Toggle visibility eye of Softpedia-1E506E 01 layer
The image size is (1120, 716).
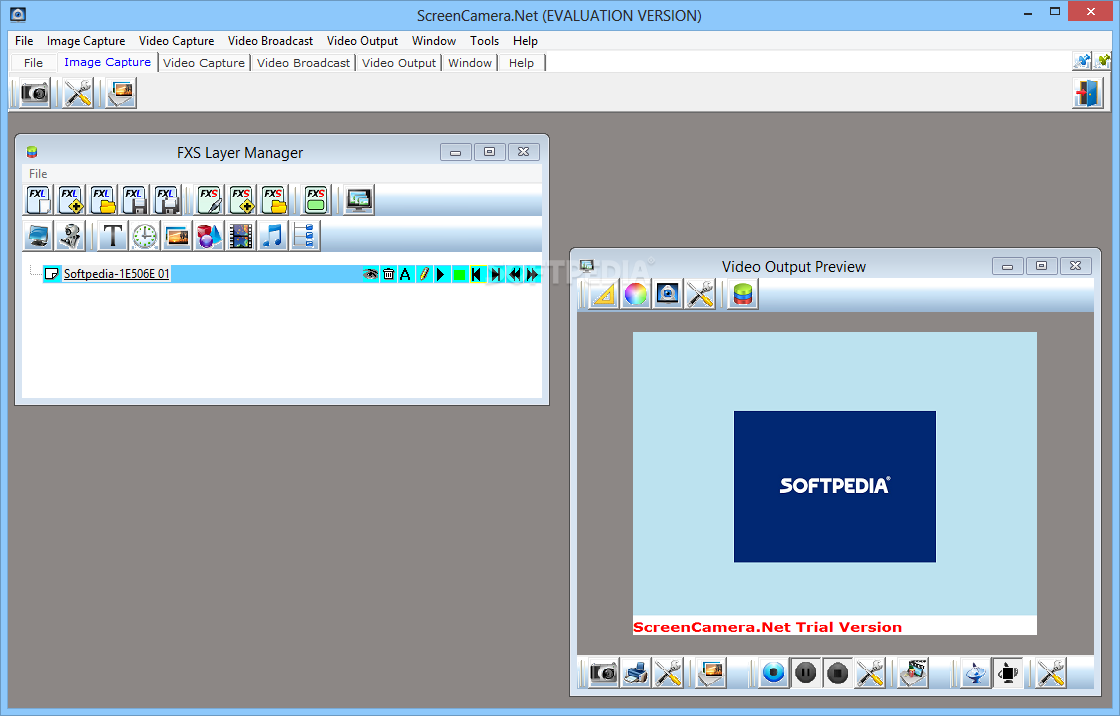click(x=370, y=274)
